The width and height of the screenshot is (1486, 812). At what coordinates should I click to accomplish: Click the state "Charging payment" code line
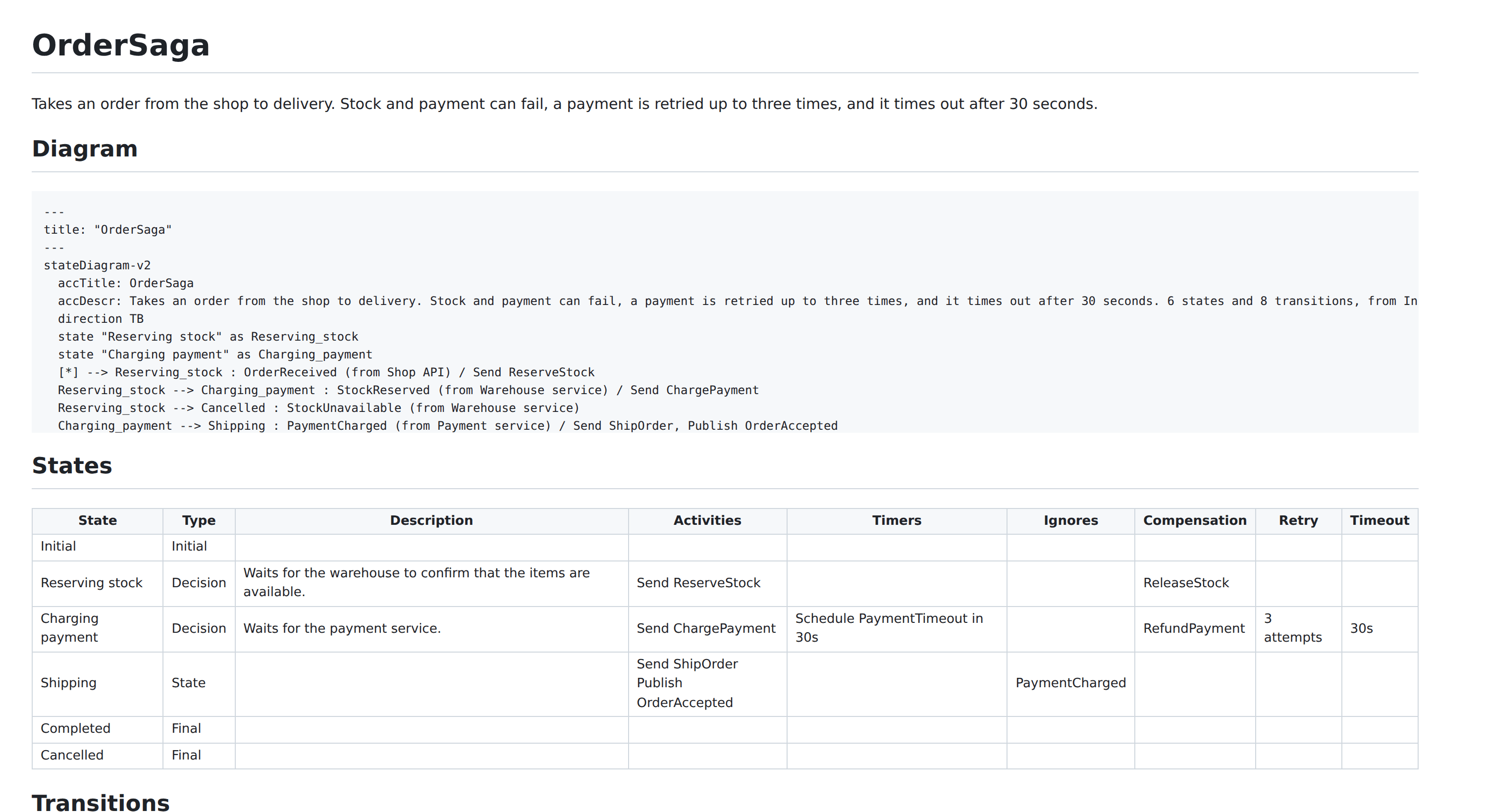point(215,355)
